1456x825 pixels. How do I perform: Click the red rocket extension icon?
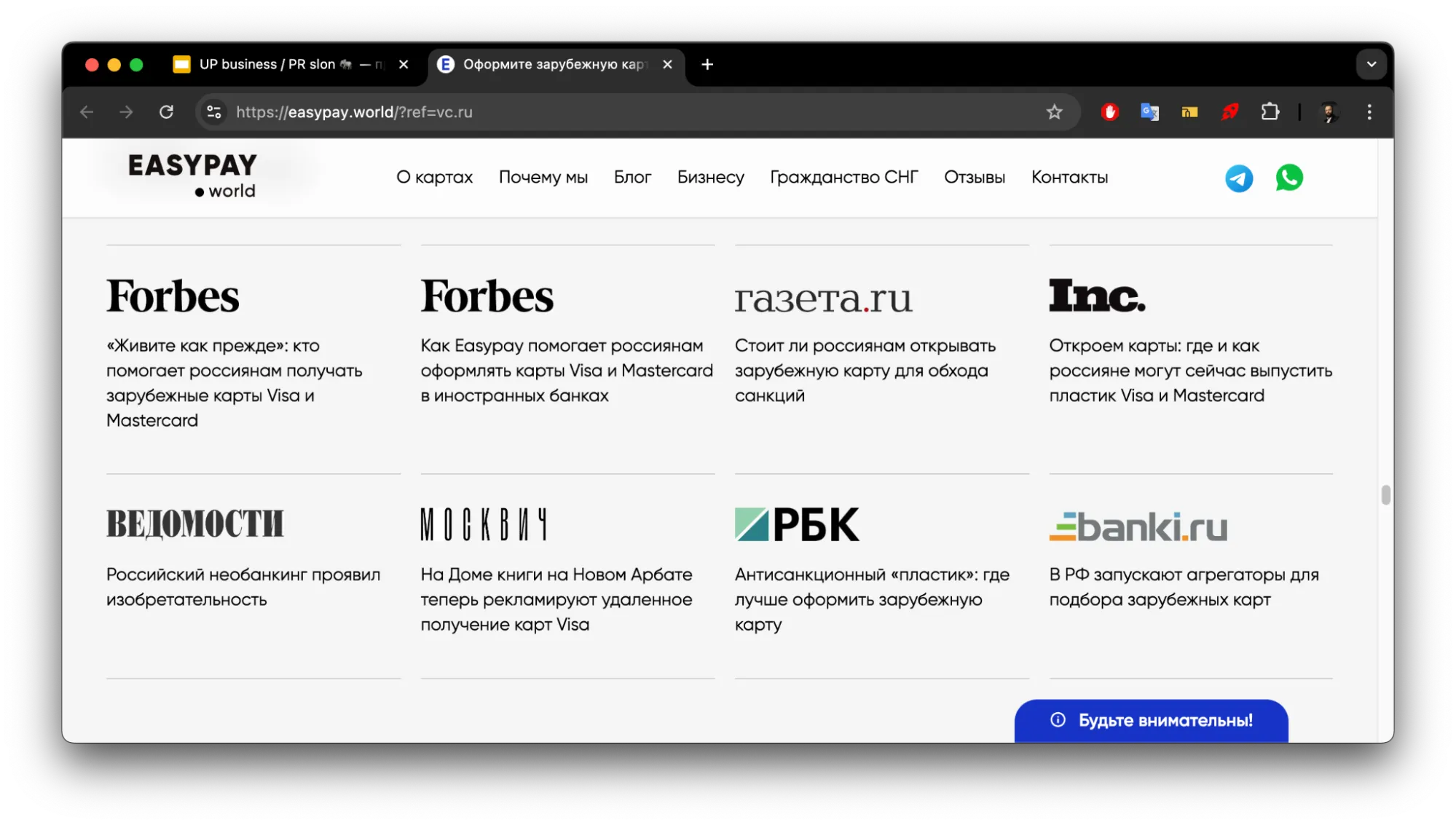pyautogui.click(x=1229, y=112)
